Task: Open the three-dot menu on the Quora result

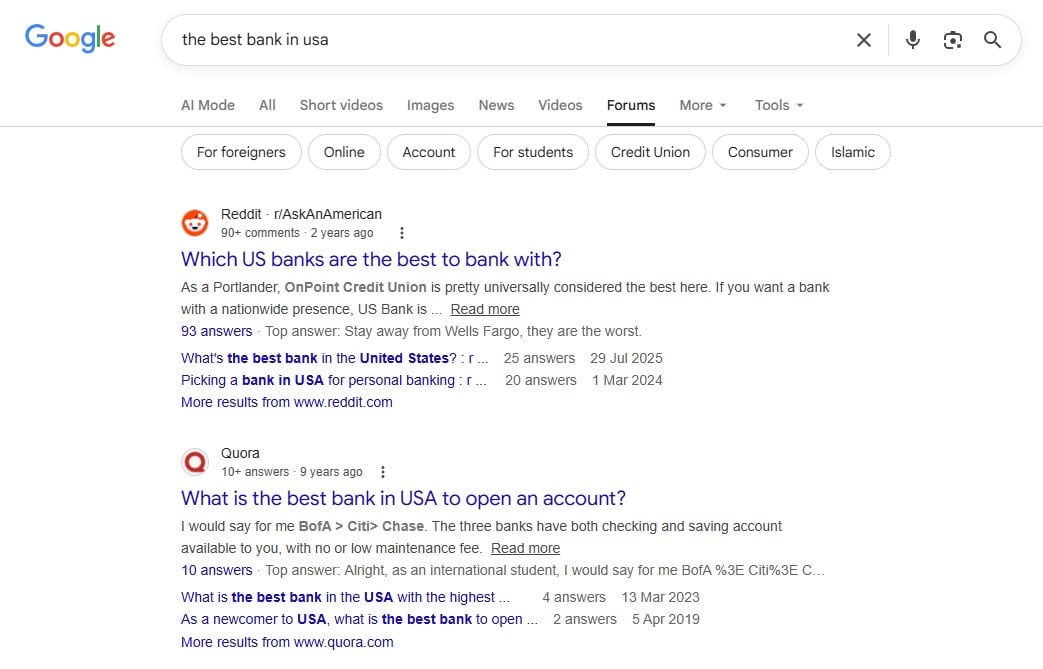Action: (383, 470)
